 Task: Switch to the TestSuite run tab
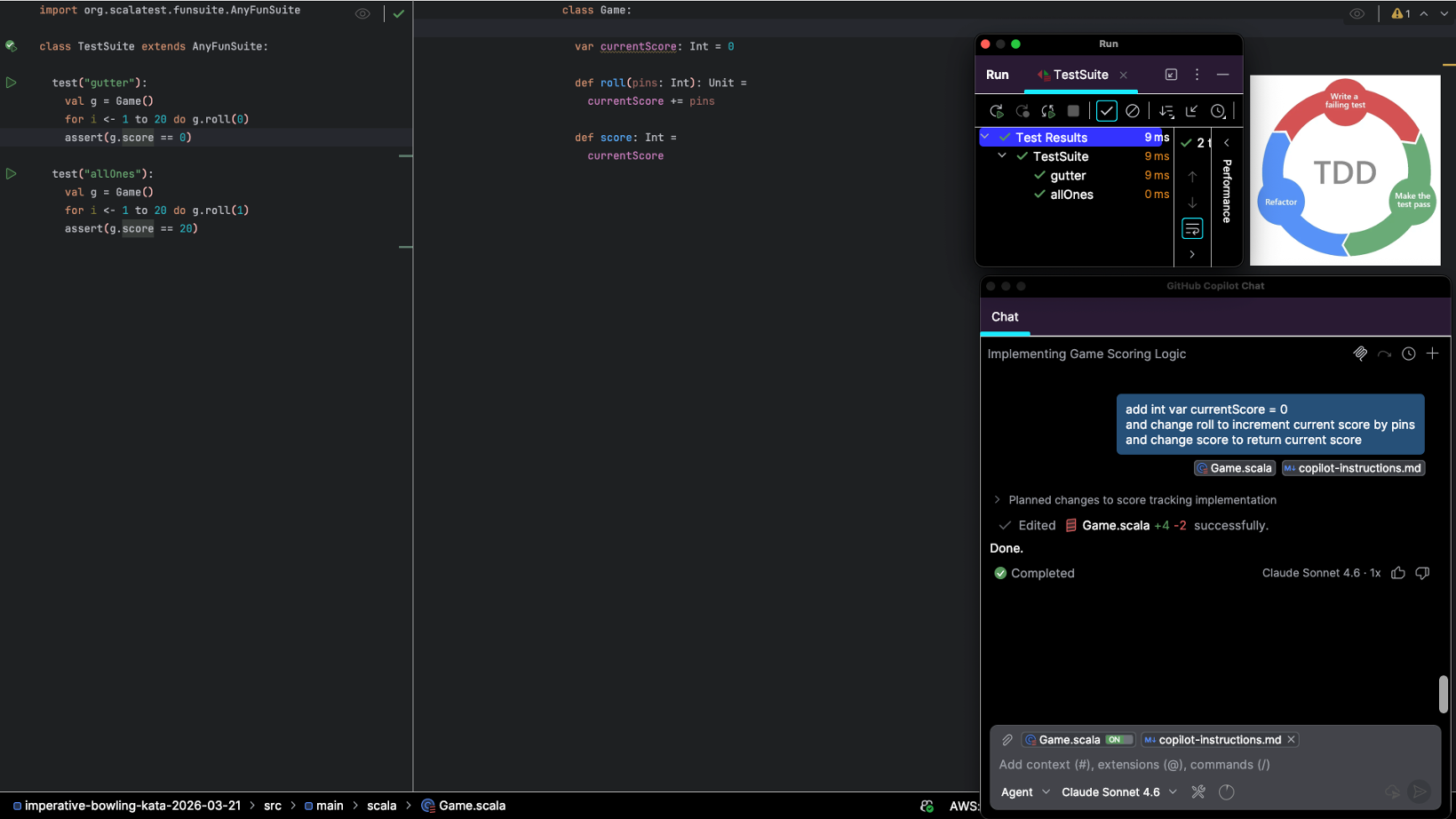point(1079,75)
